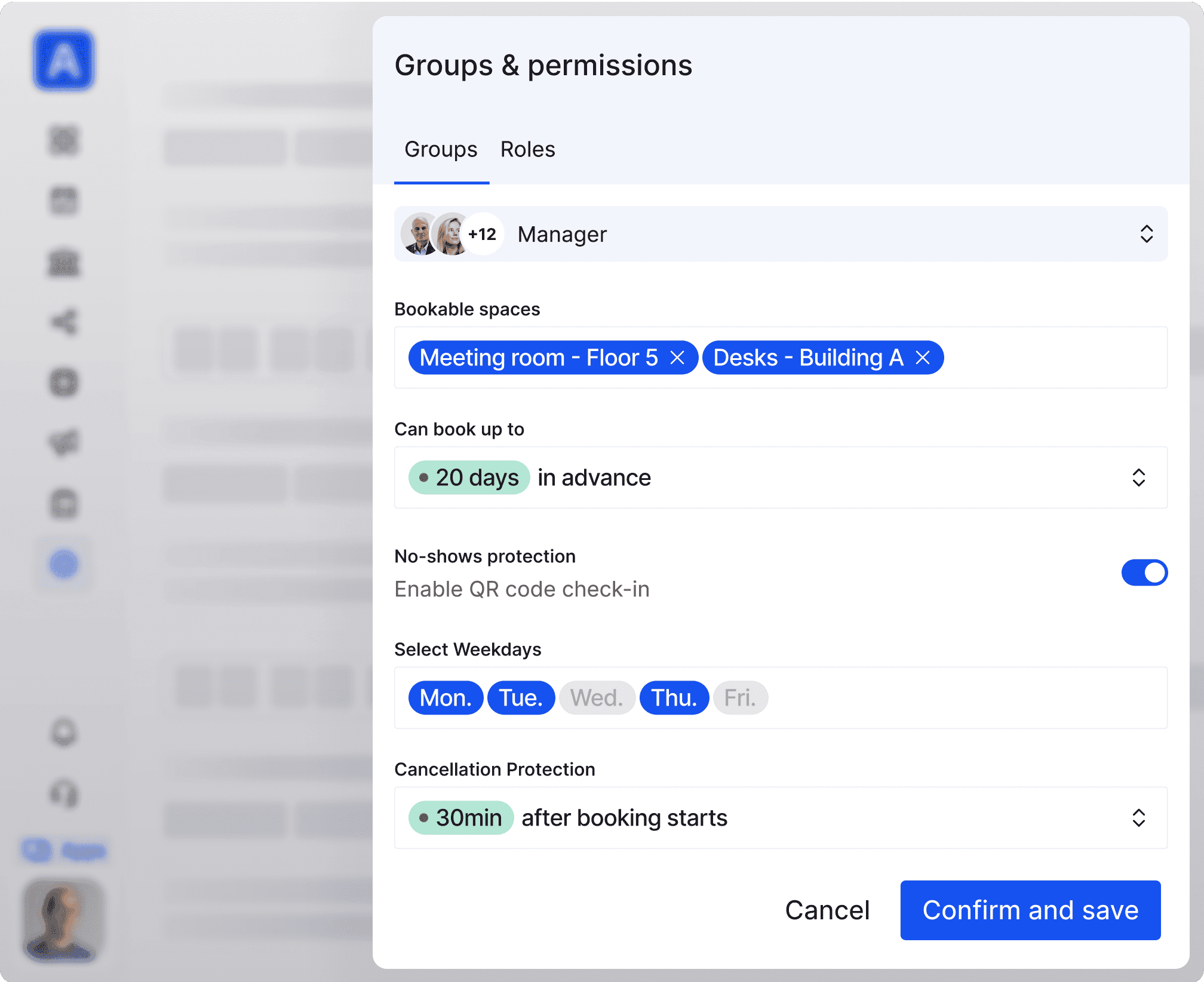This screenshot has height=982, width=1204.
Task: Click the blue "A" app logo in sidebar
Action: [x=63, y=60]
